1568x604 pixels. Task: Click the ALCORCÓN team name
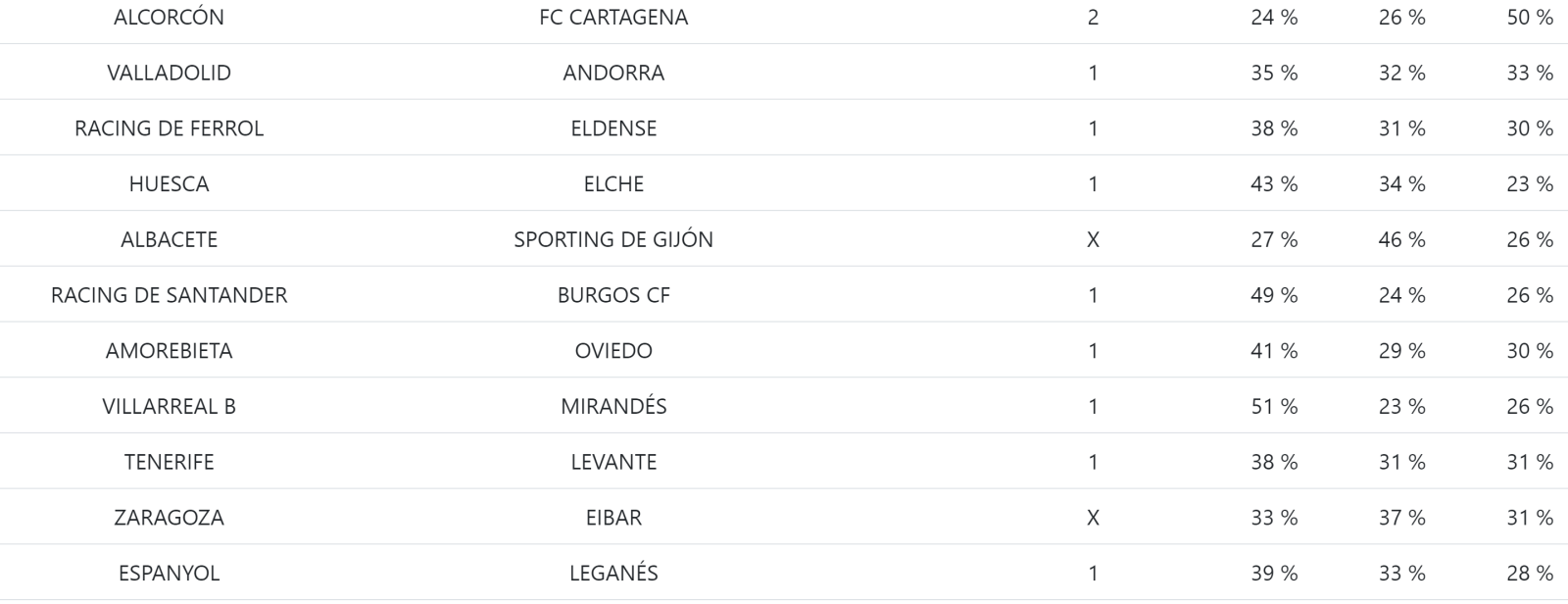click(169, 18)
